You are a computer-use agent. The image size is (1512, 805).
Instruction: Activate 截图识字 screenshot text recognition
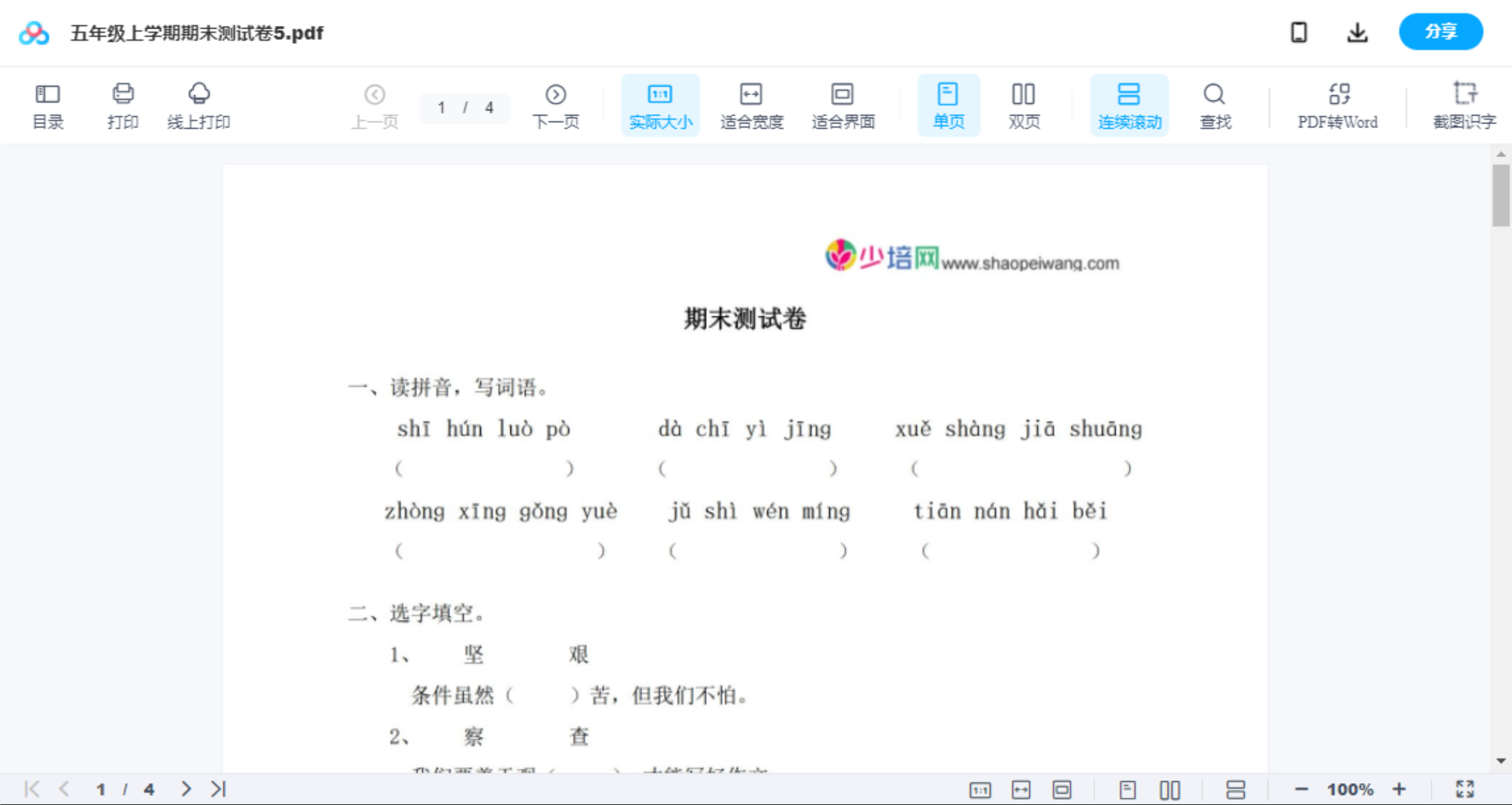[x=1465, y=104]
